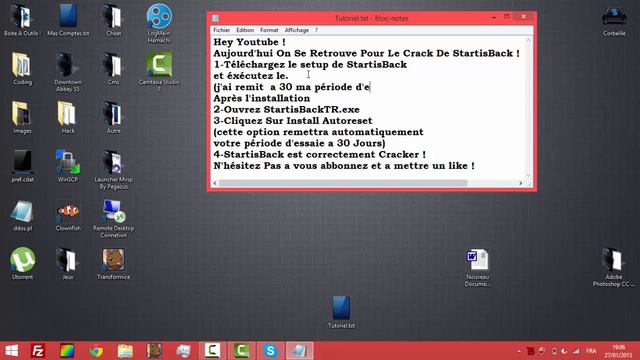This screenshot has width=640, height=360.
Task: Click the line '3-Cliquez Sur Install Autoreset'
Action: click(x=293, y=121)
